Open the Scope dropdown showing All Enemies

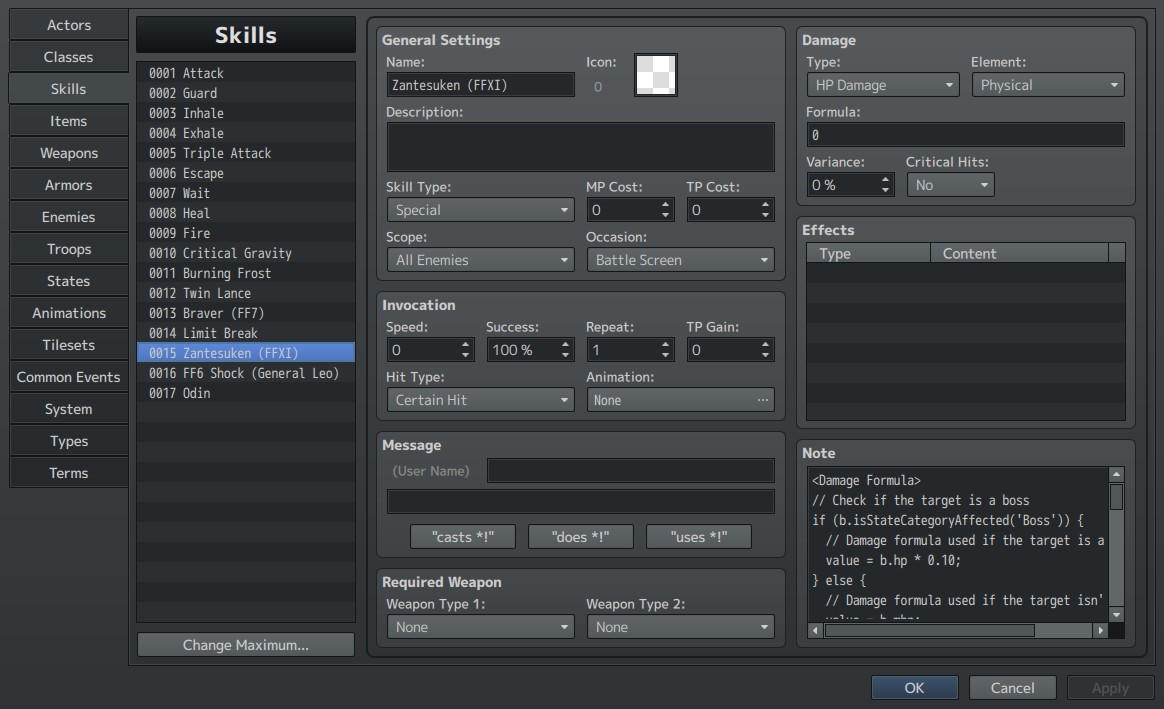[480, 260]
